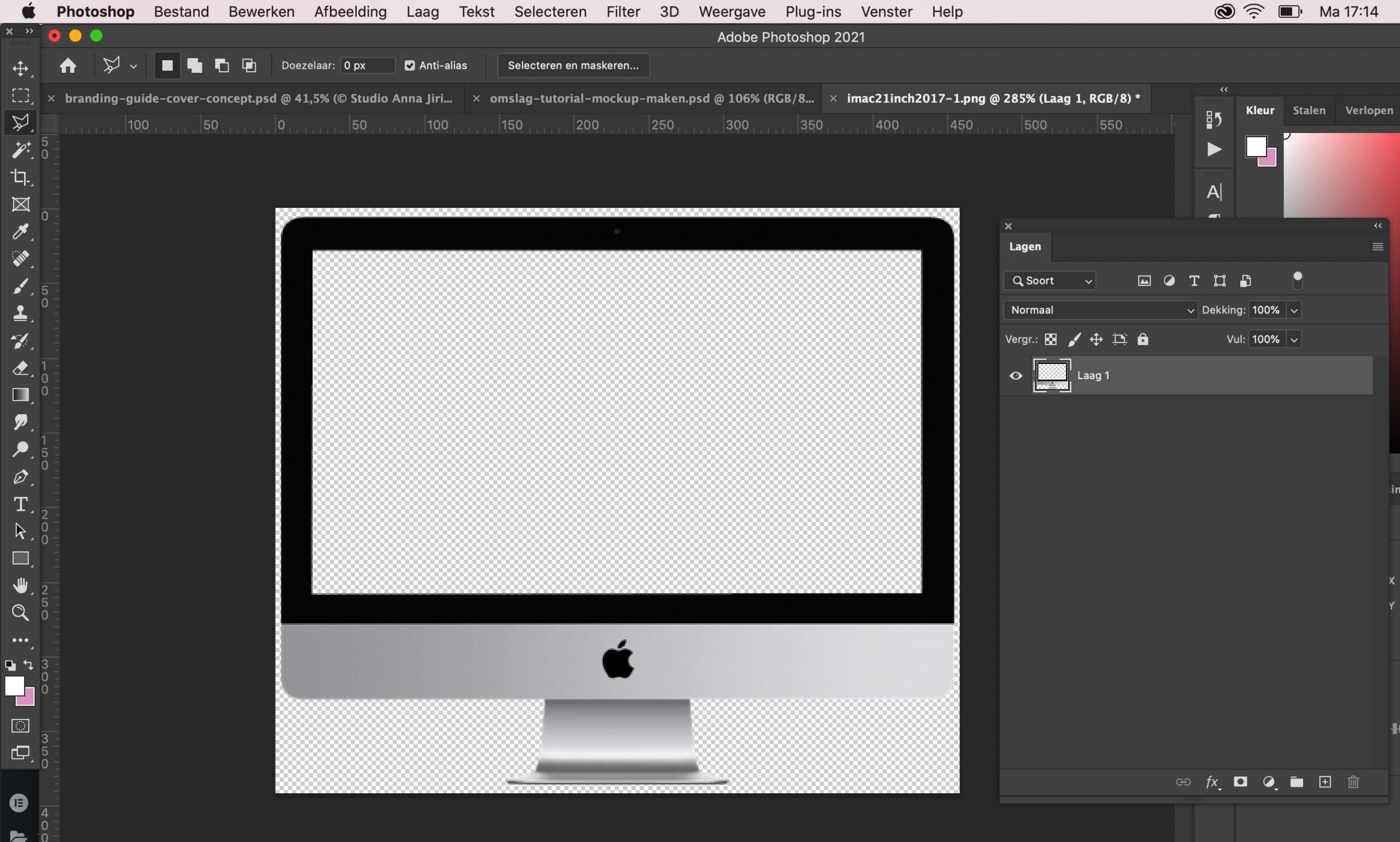Add a layer mask

(x=1240, y=782)
